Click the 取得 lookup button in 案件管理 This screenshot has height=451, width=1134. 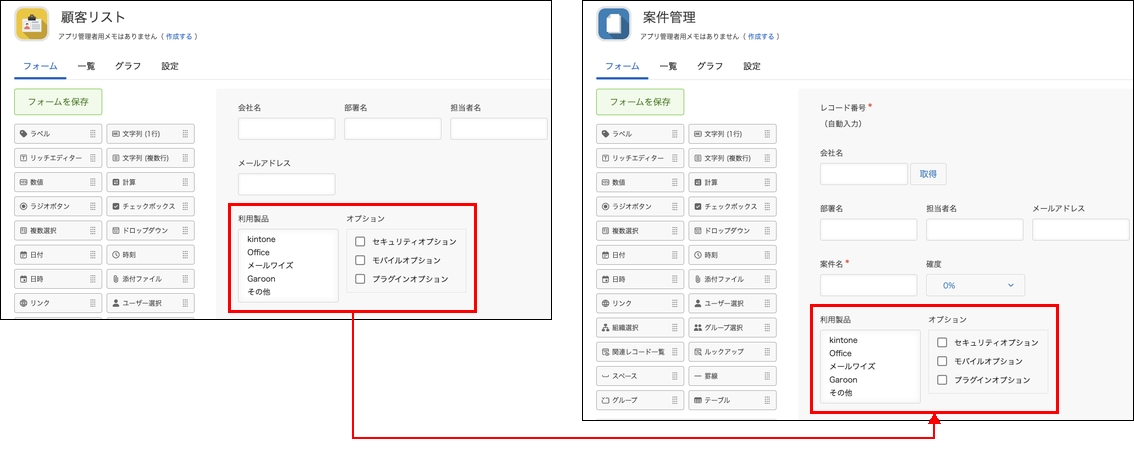point(928,174)
